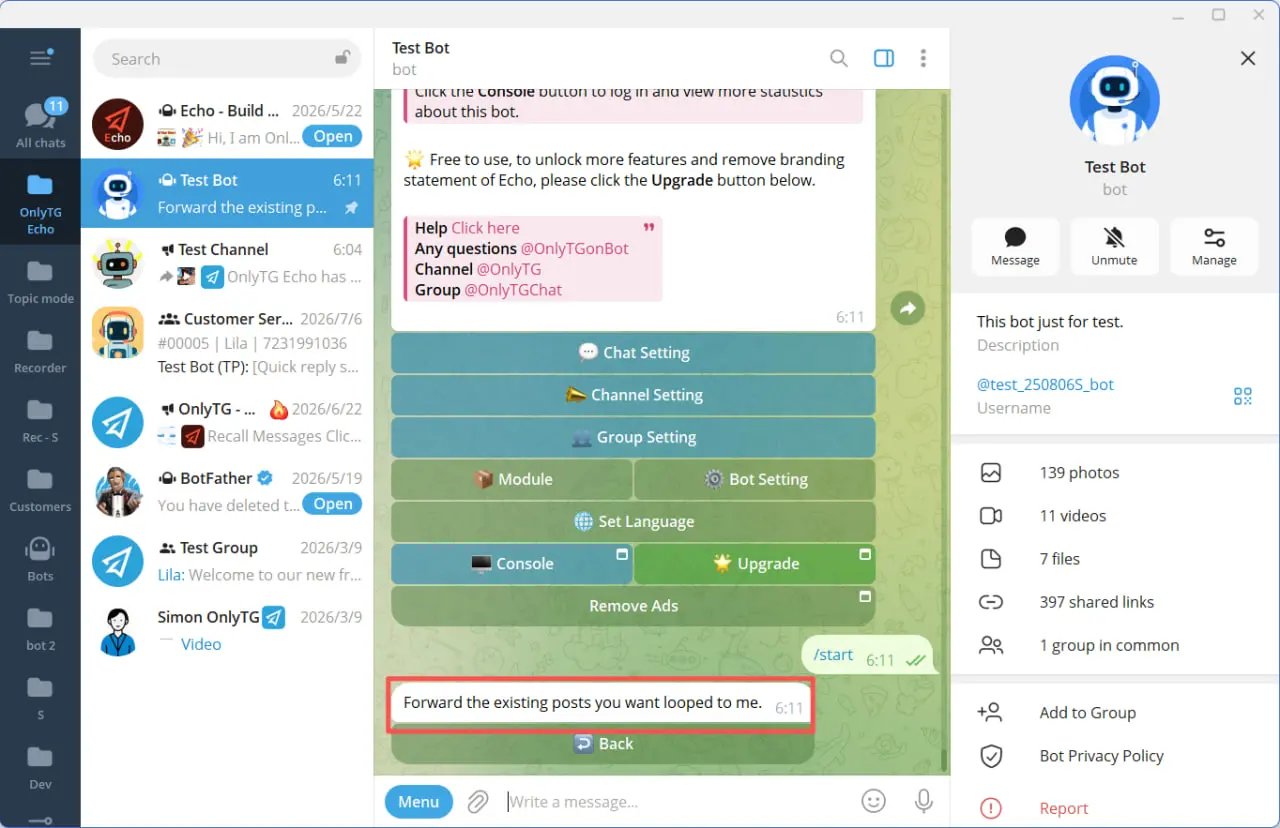Open the Dev folder
This screenshot has width=1280, height=828.
click(x=40, y=766)
